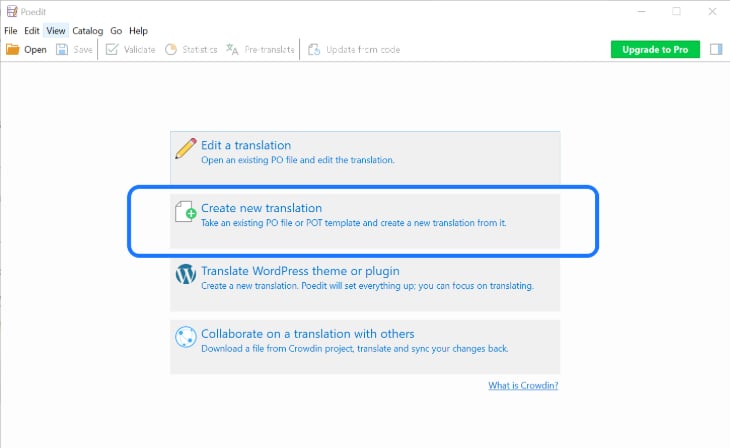Click the Crowdin collaborate circle icon
The width and height of the screenshot is (730, 448).
[186, 337]
